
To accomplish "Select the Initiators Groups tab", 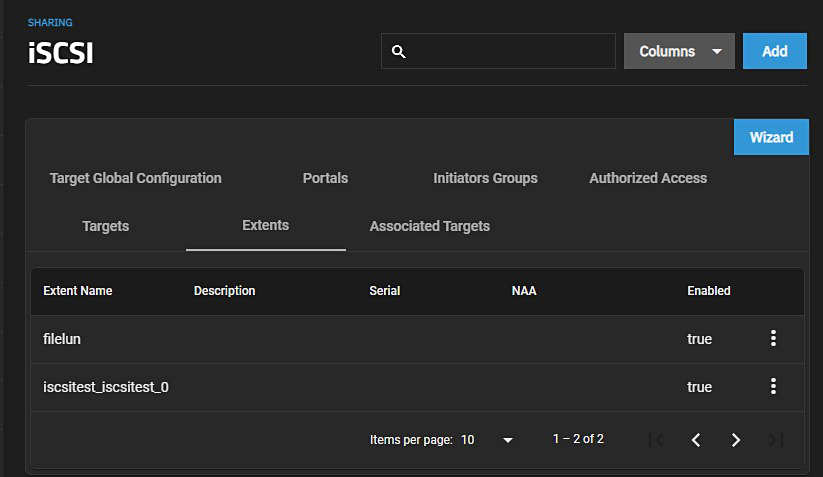I will [x=485, y=178].
